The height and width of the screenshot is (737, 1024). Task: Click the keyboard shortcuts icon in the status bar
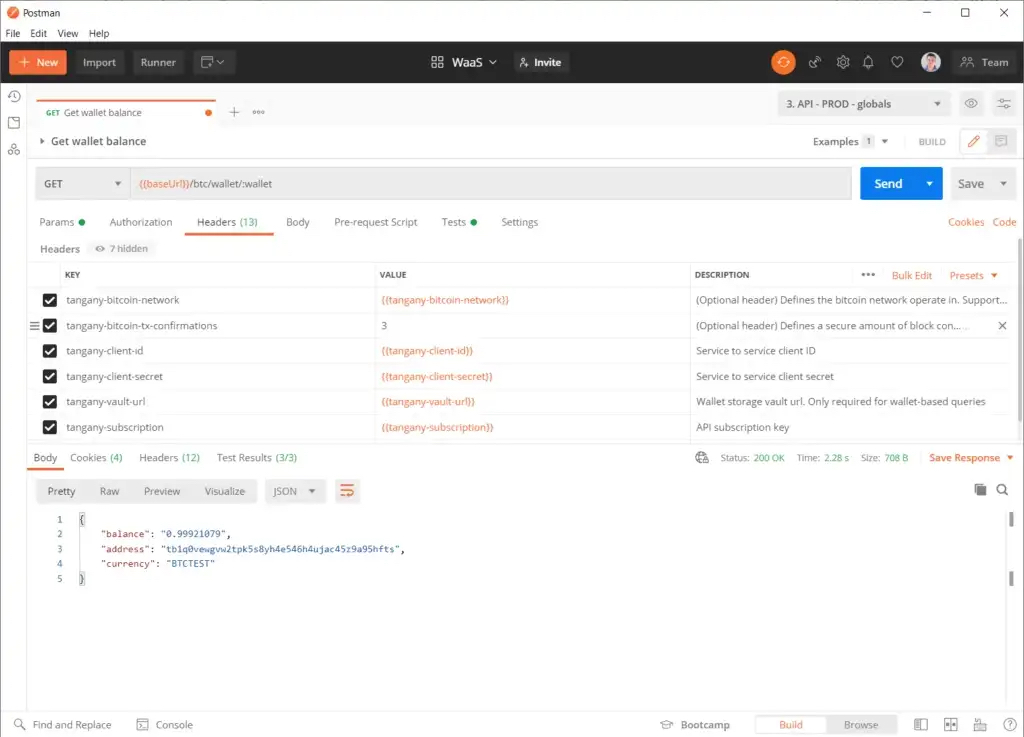point(980,725)
